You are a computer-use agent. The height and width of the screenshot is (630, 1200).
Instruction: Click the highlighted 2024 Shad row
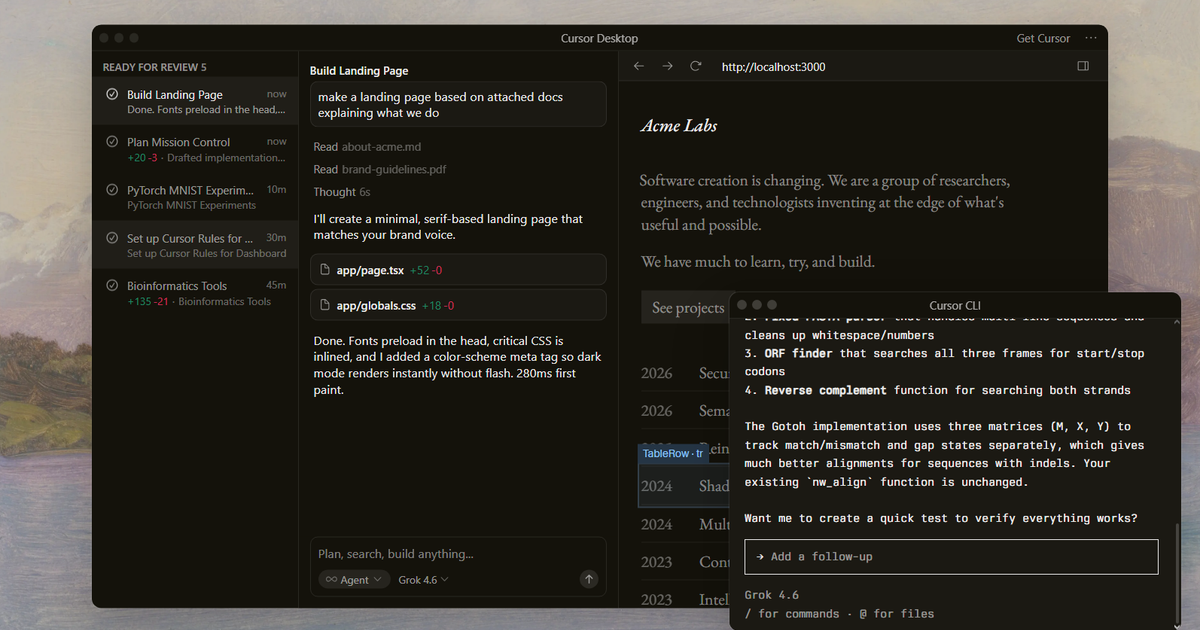pyautogui.click(x=685, y=486)
